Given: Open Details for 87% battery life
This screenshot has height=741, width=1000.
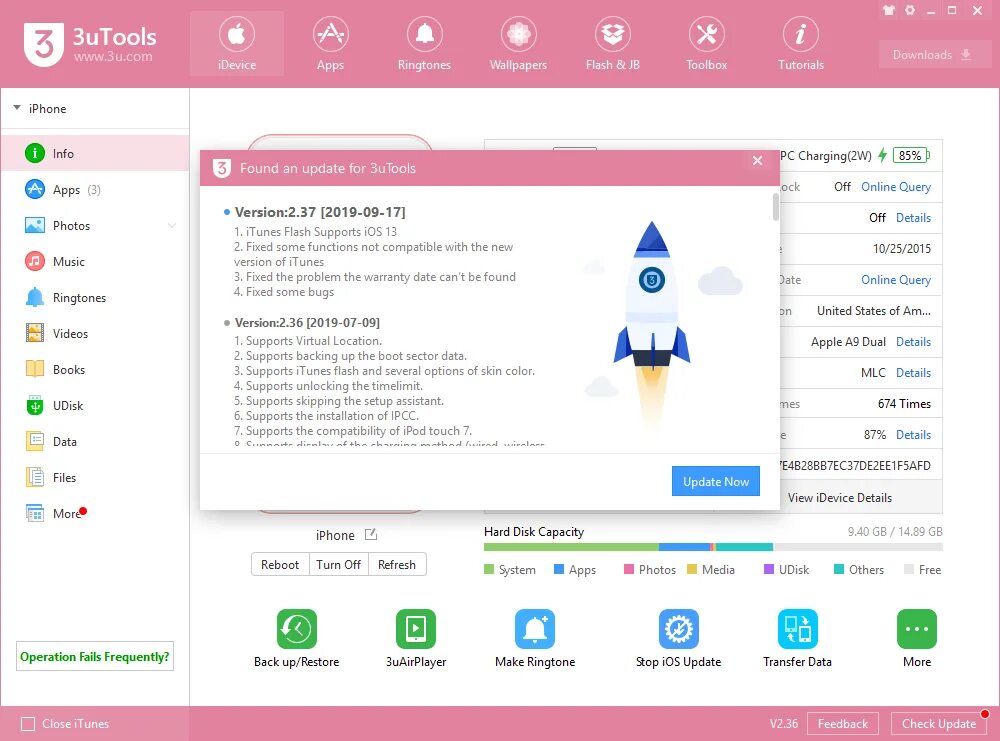Looking at the screenshot, I should pos(913,434).
